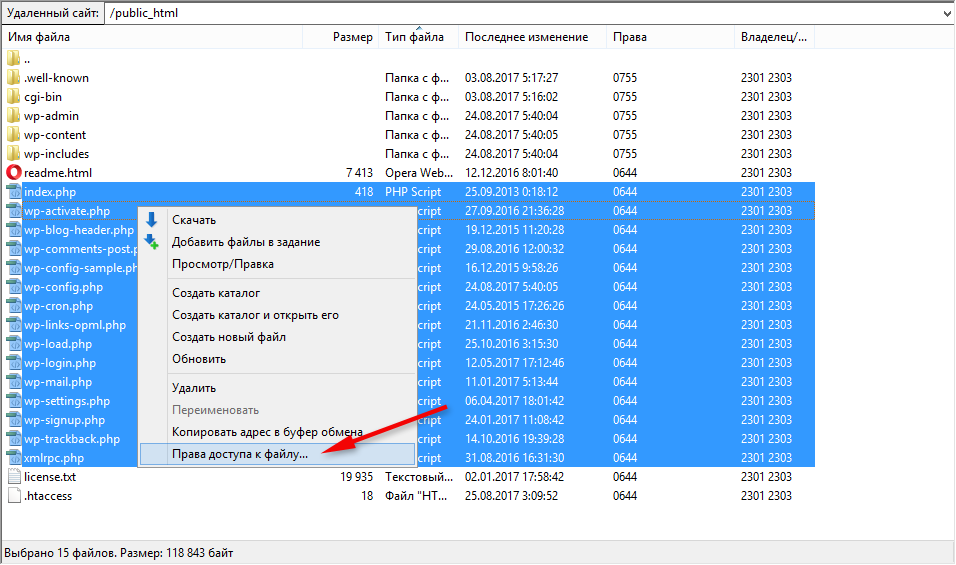
Task: Click the "Размер" column header
Action: tap(352, 37)
